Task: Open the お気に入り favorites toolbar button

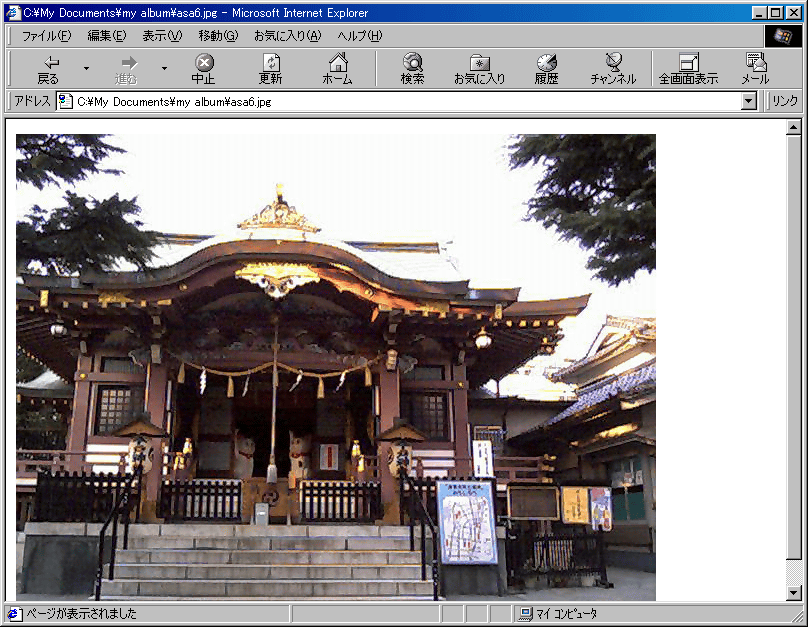Action: (479, 69)
